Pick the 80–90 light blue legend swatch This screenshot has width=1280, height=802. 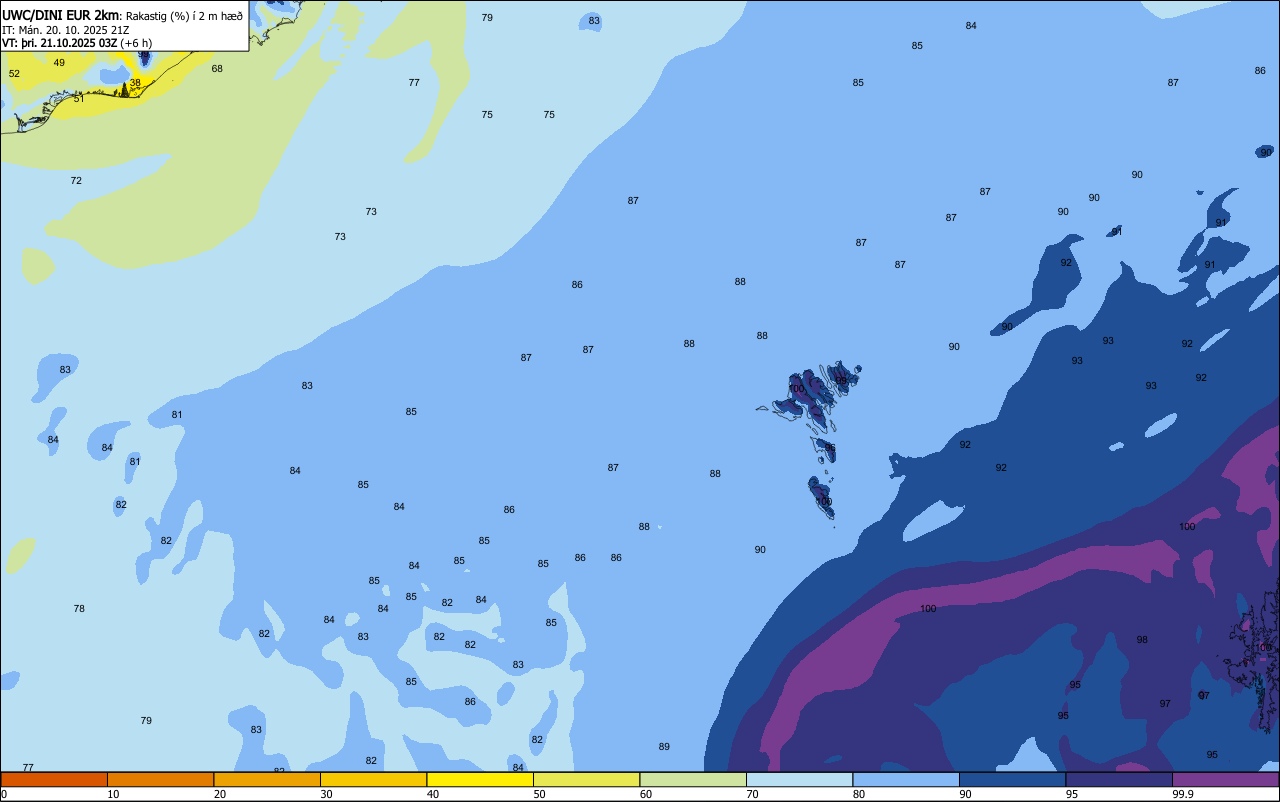[x=906, y=779]
